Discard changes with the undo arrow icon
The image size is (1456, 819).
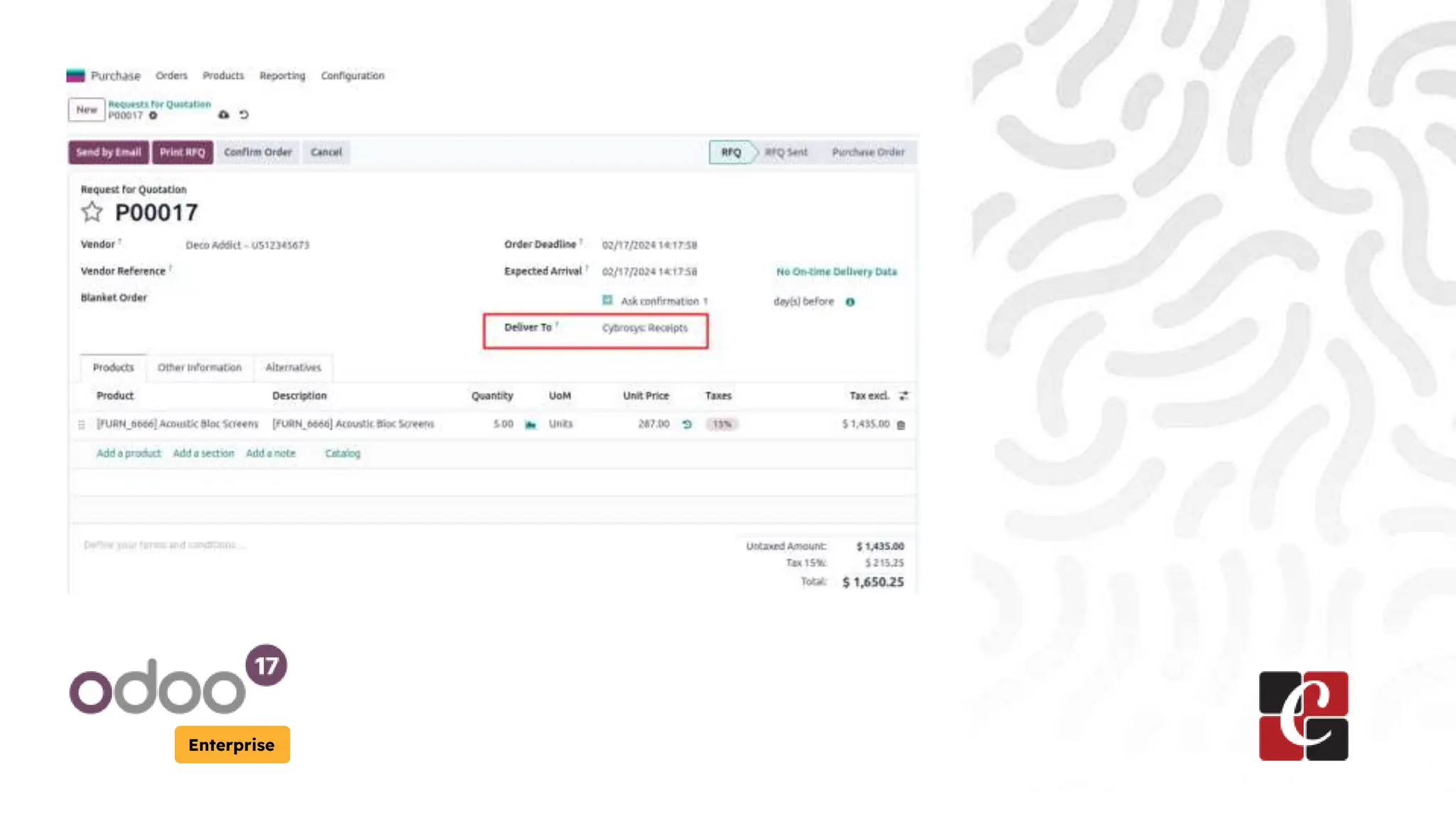[x=244, y=114]
